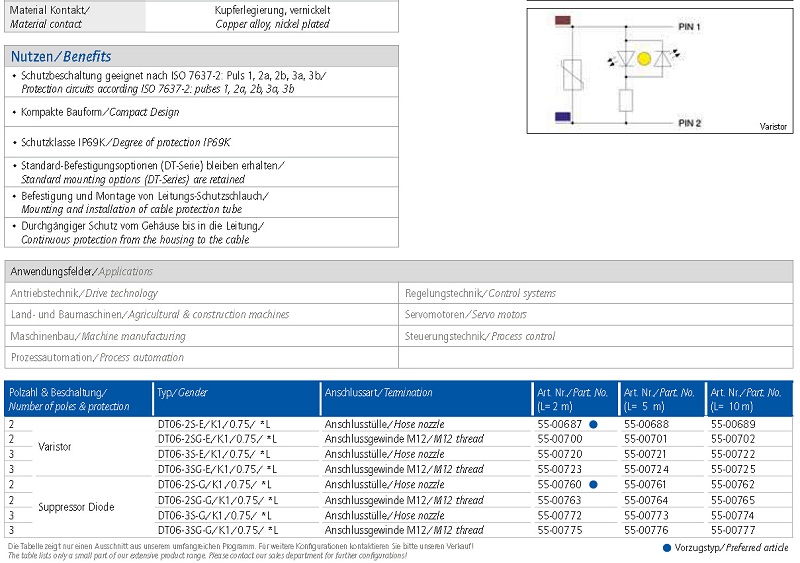This screenshot has width=800, height=563.
Task: Open part number 55-00777
Action: pyautogui.click(x=732, y=530)
